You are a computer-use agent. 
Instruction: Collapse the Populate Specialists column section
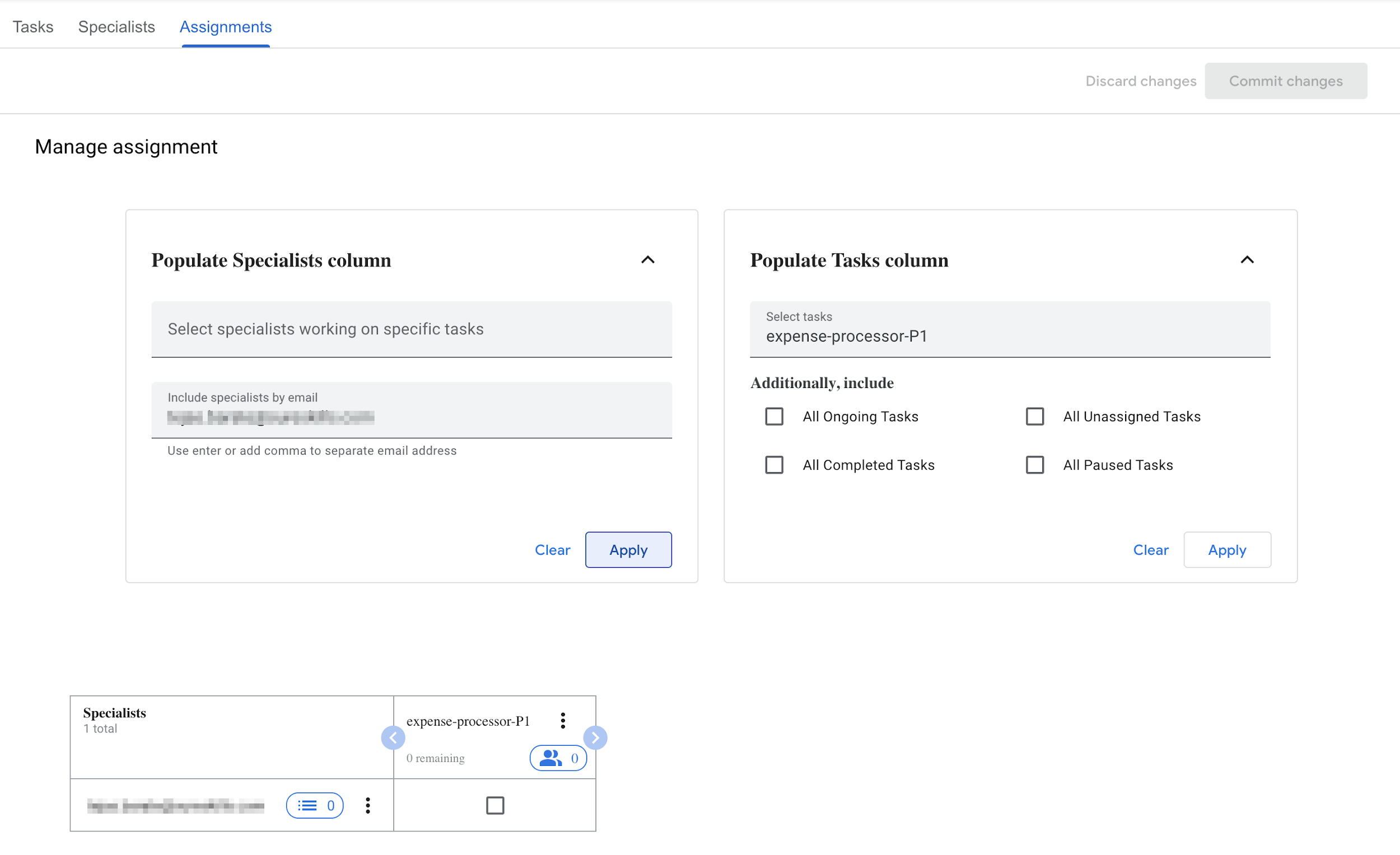649,260
